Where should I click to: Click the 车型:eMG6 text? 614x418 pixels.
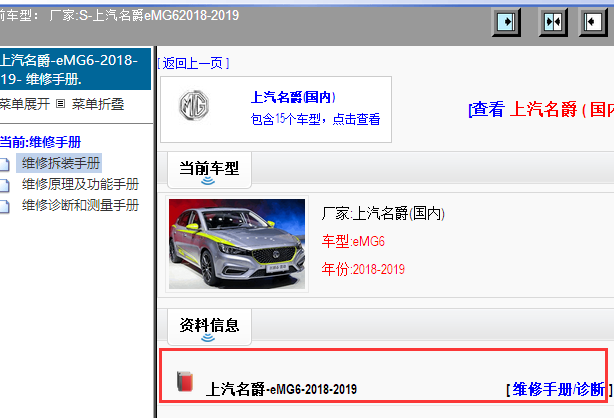pos(353,241)
